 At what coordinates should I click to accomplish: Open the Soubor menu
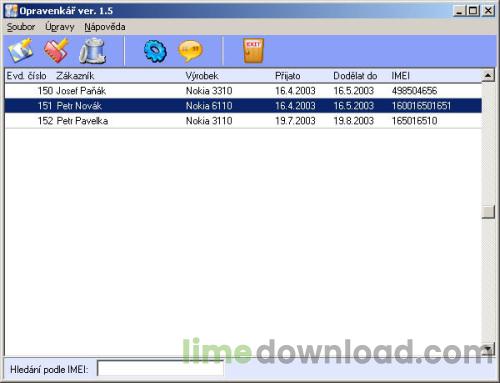pos(21,27)
